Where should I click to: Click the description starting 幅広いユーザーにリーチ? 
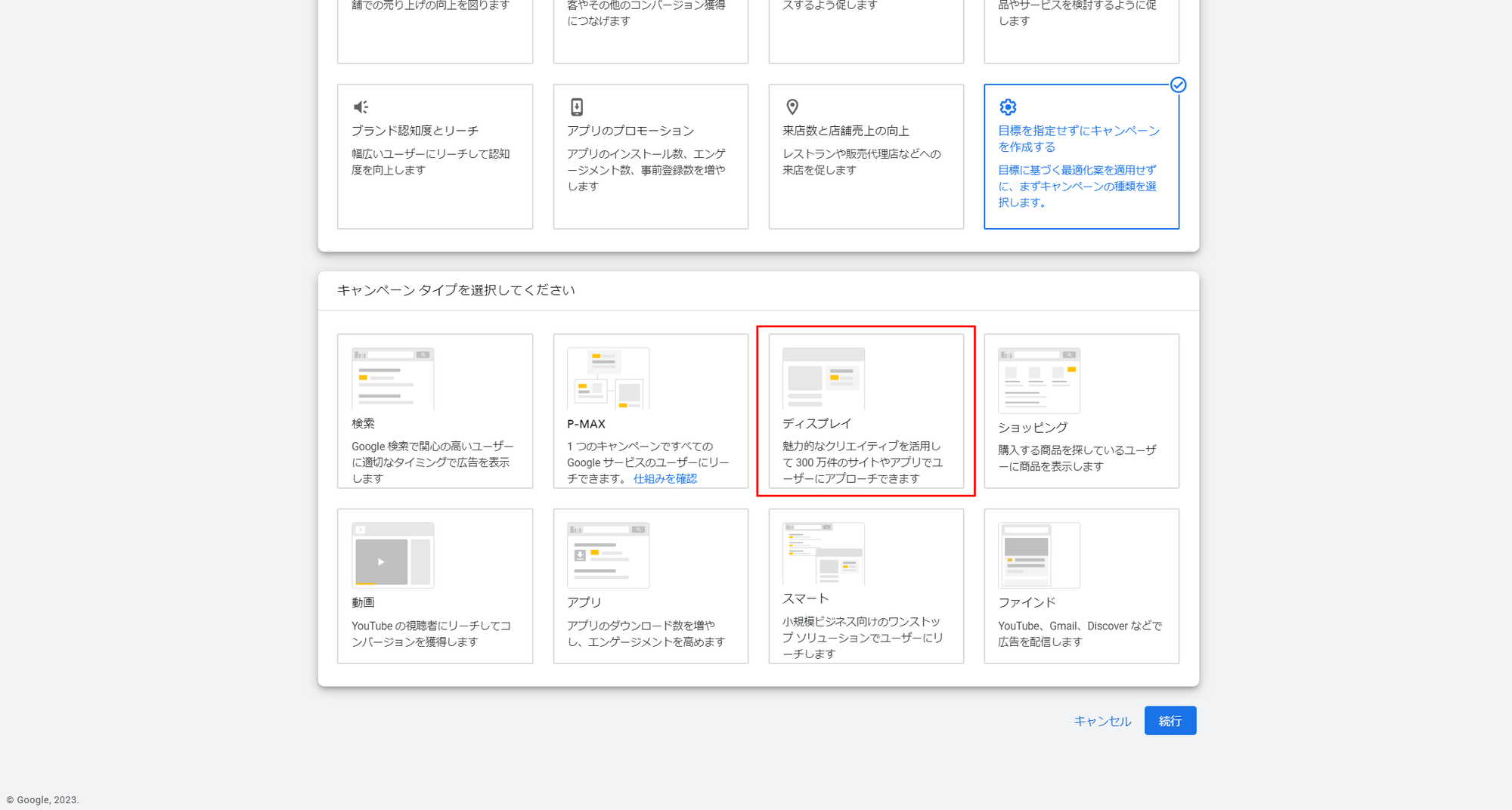click(431, 162)
